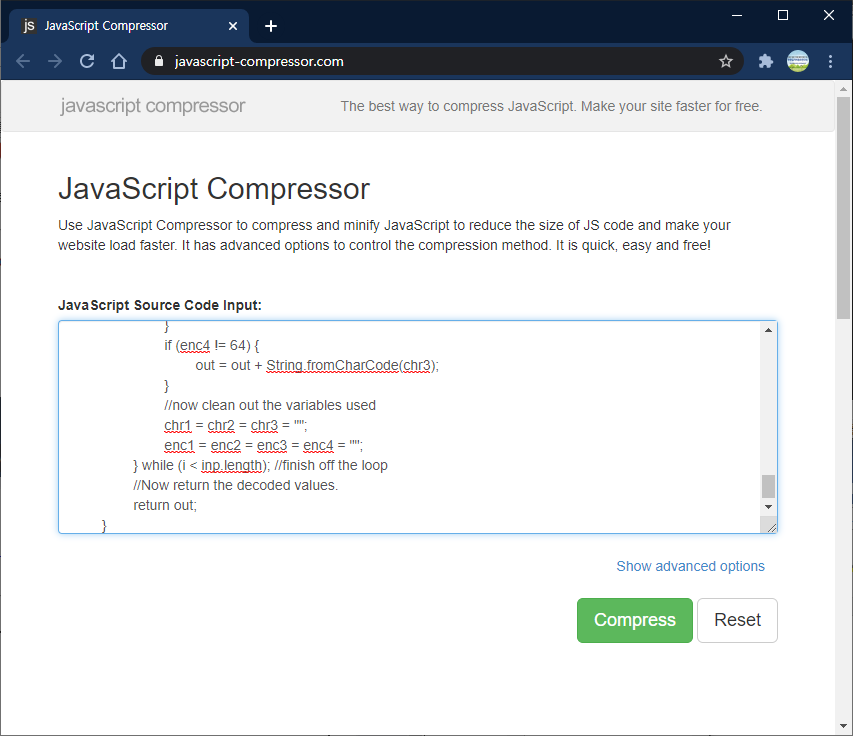Click the 'enc1 = enc2 = enc3 = enc4' line
Viewport: 853px width, 736px height.
[263, 446]
